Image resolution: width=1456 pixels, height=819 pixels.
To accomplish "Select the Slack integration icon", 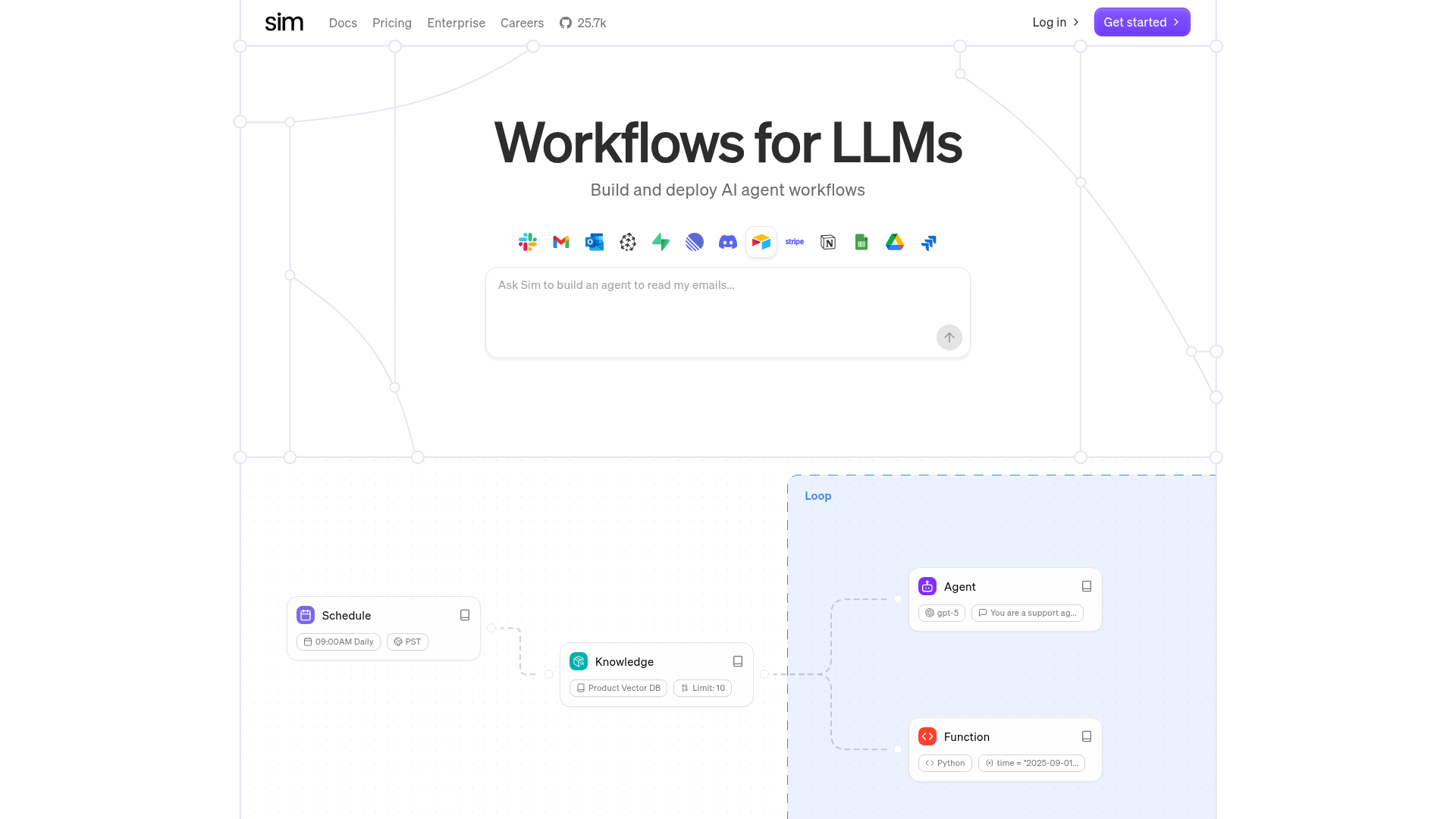I will click(528, 242).
